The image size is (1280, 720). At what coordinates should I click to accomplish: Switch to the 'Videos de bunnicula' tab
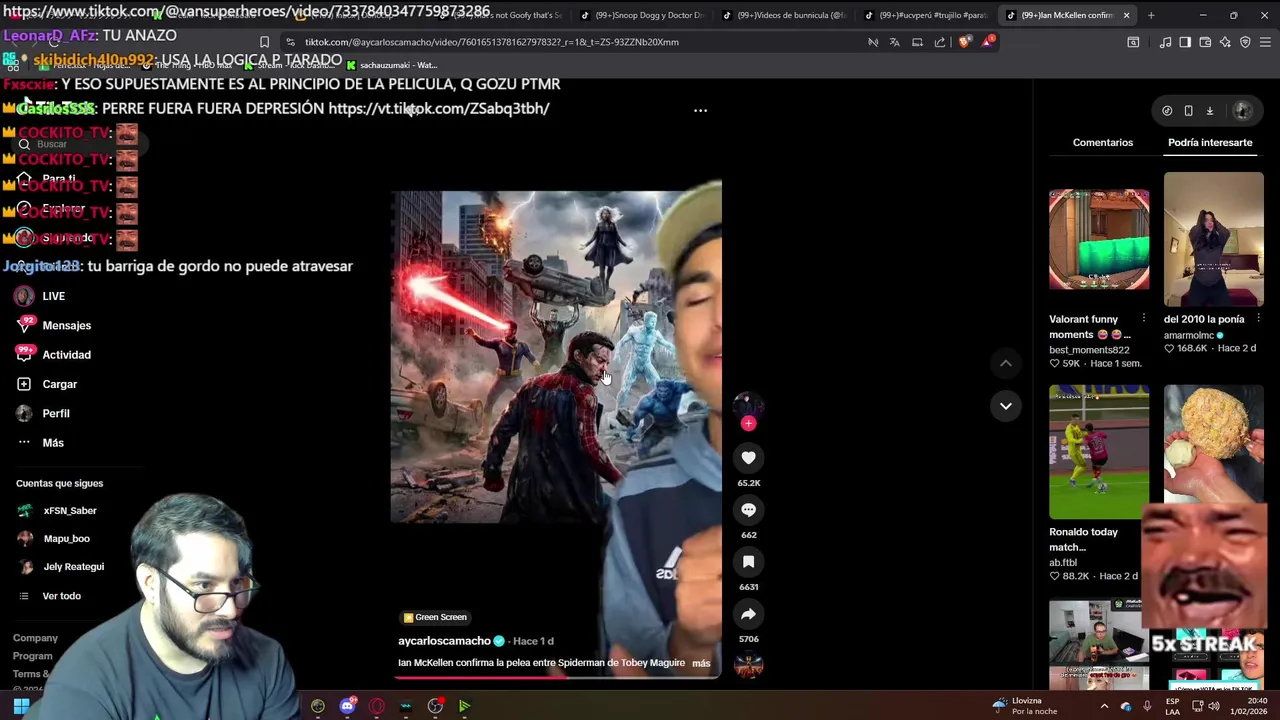click(x=783, y=15)
